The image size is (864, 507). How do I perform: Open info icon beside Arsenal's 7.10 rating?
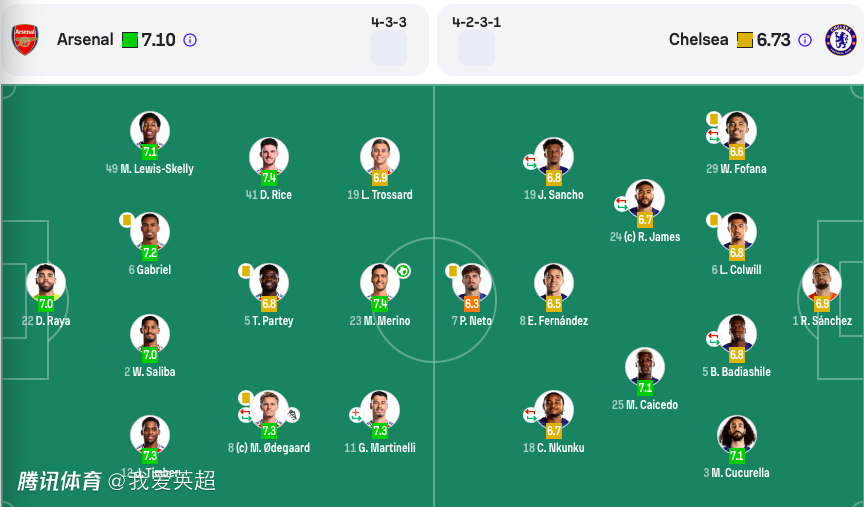pos(190,40)
